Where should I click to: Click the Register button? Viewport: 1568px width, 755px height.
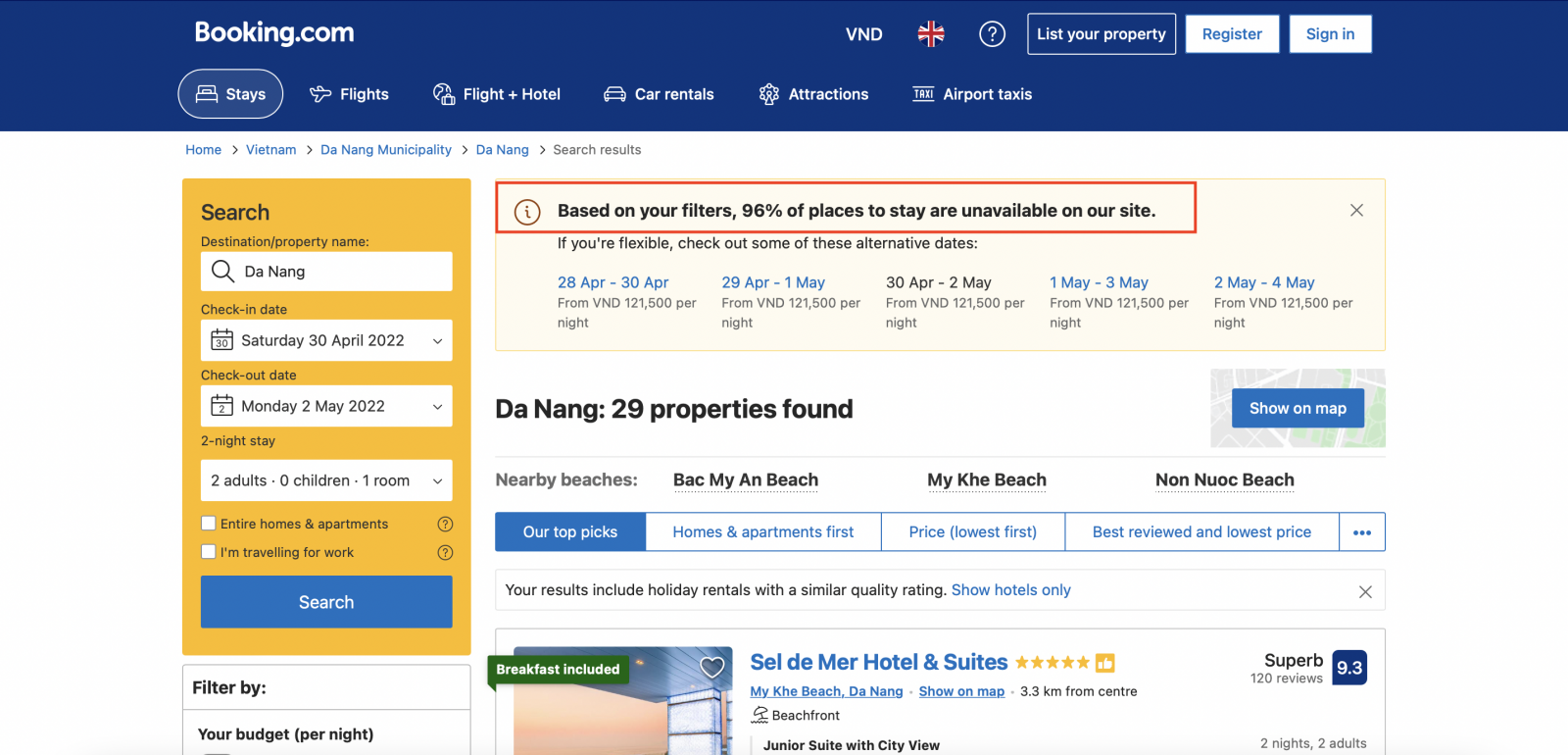coord(1232,34)
